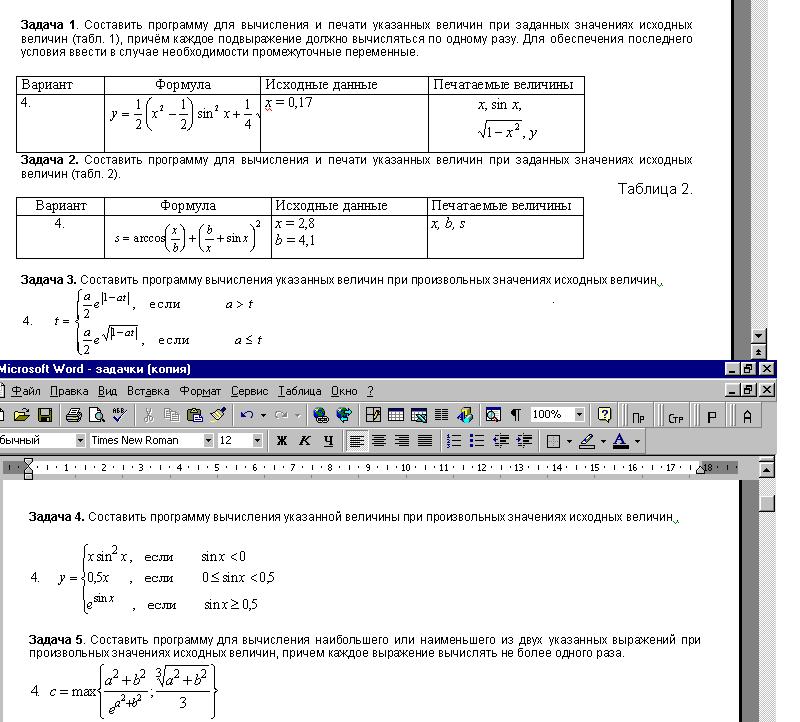This screenshot has height=722, width=800.
Task: Insert a numbered list with toolbar icon
Action: [x=454, y=441]
